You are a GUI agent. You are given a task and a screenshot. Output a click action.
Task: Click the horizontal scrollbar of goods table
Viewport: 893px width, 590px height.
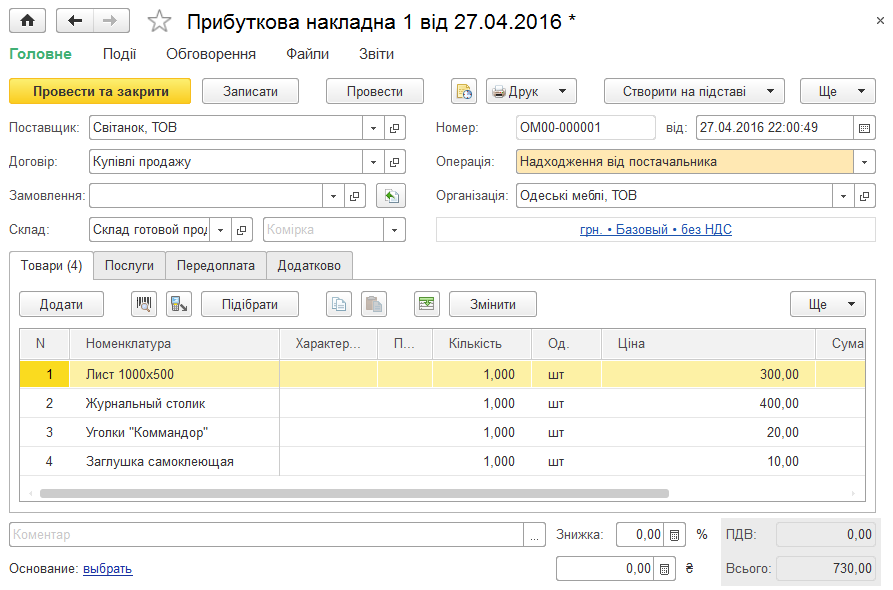[x=354, y=493]
